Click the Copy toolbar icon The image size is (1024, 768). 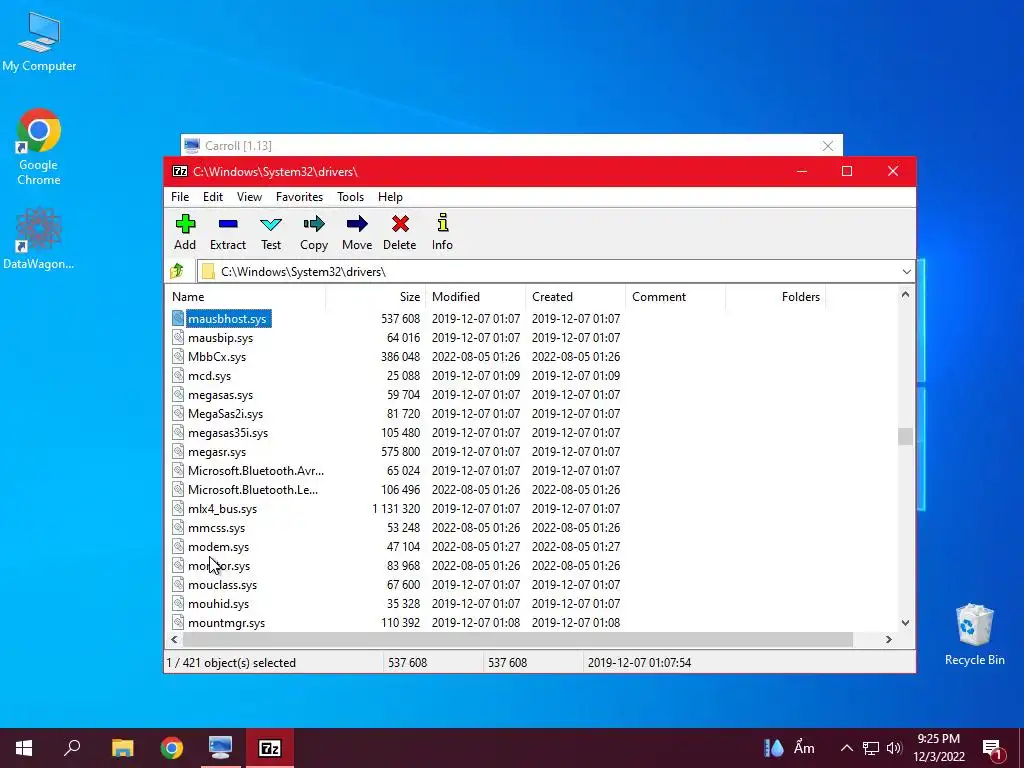pyautogui.click(x=313, y=232)
